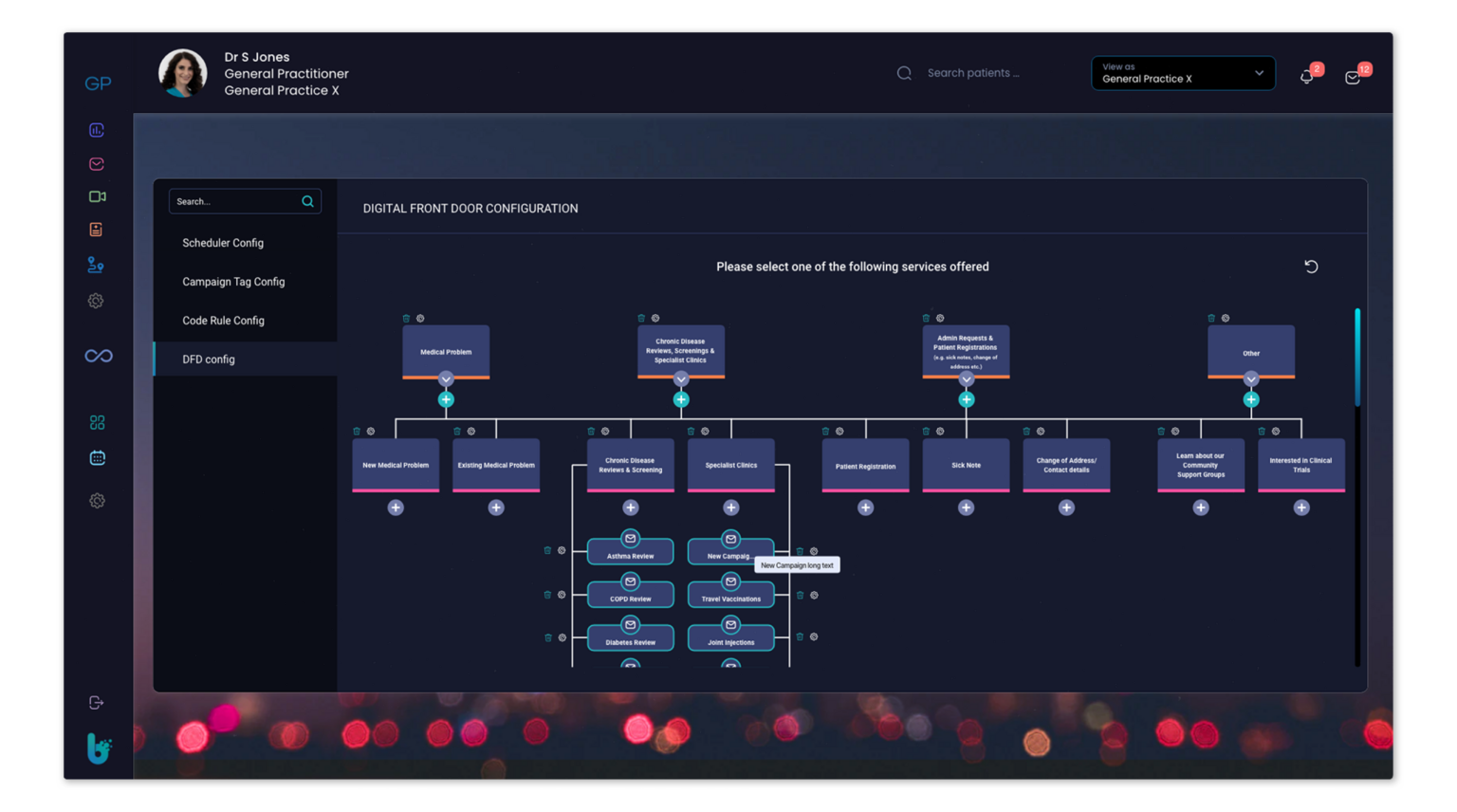Open the analytics dashboard icon in sidebar
The width and height of the screenshot is (1457, 812).
point(97,130)
